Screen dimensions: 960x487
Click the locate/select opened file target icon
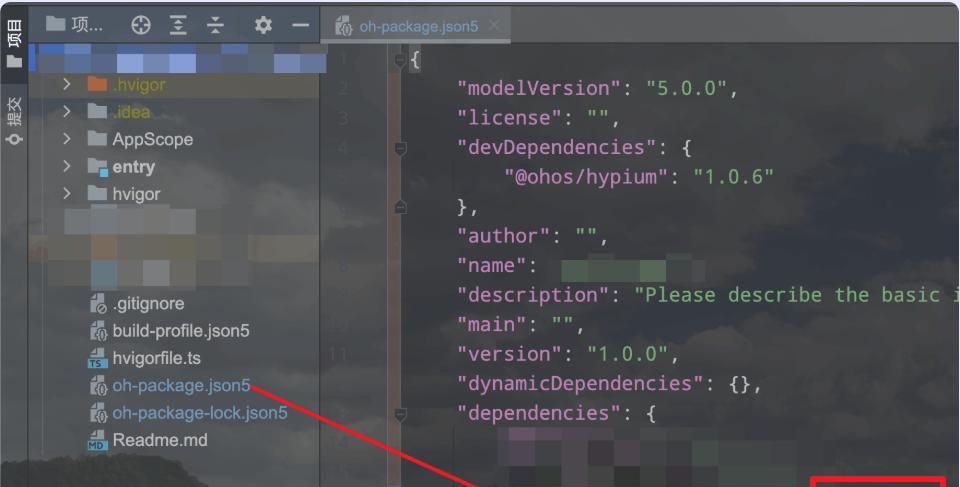pyautogui.click(x=141, y=26)
